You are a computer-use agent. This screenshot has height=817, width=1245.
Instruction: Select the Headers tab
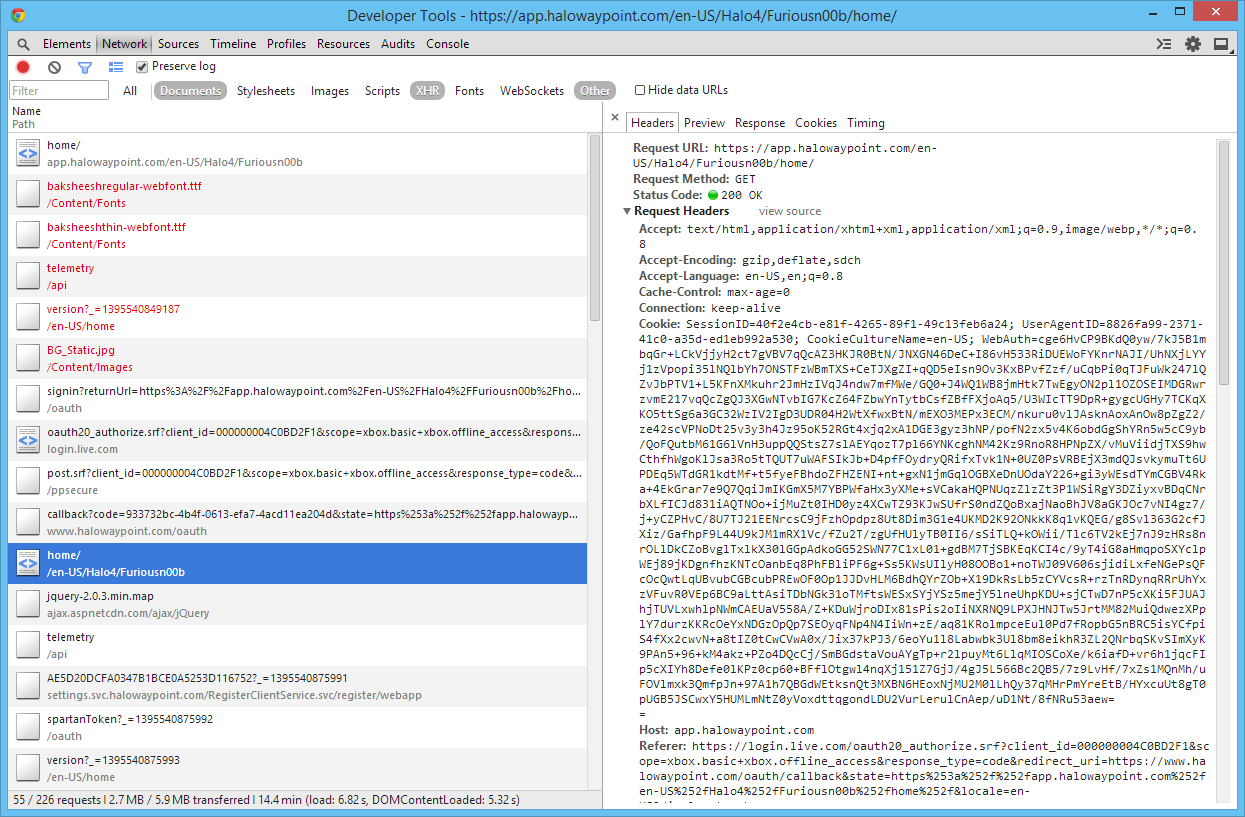point(653,123)
